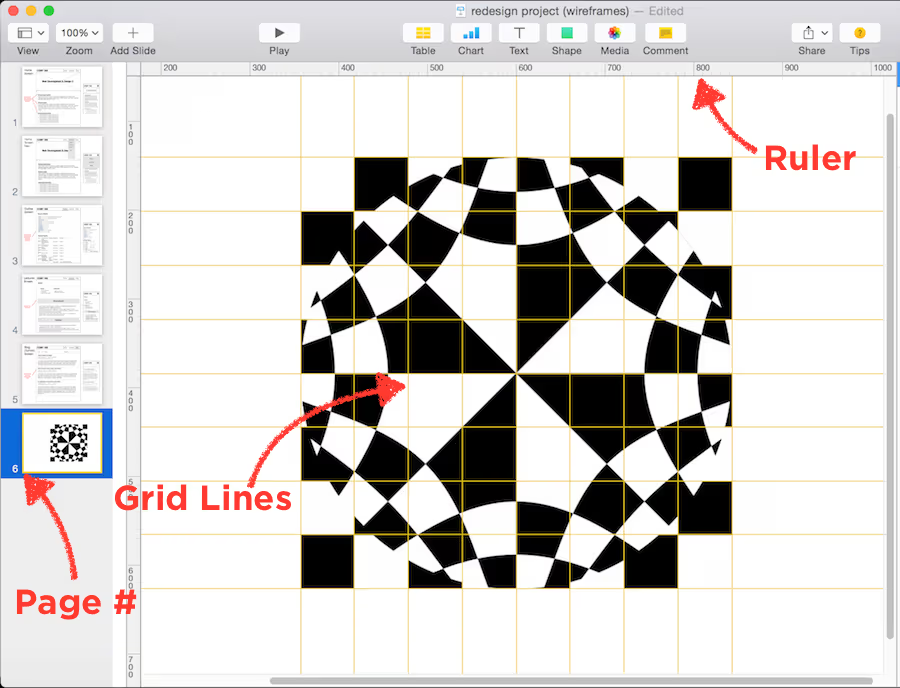Open the View options dropdown
The width and height of the screenshot is (900, 688).
(28, 33)
